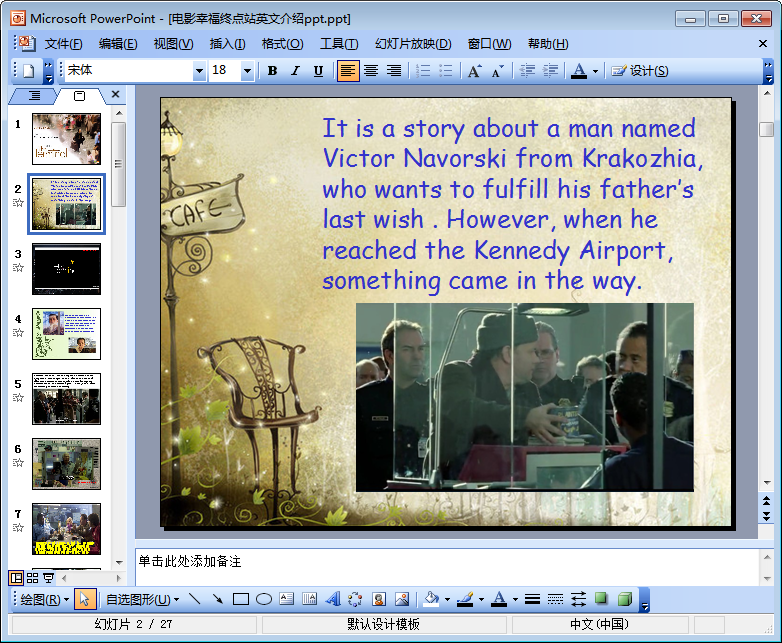Switch to the outline tab in side pane

click(34, 95)
